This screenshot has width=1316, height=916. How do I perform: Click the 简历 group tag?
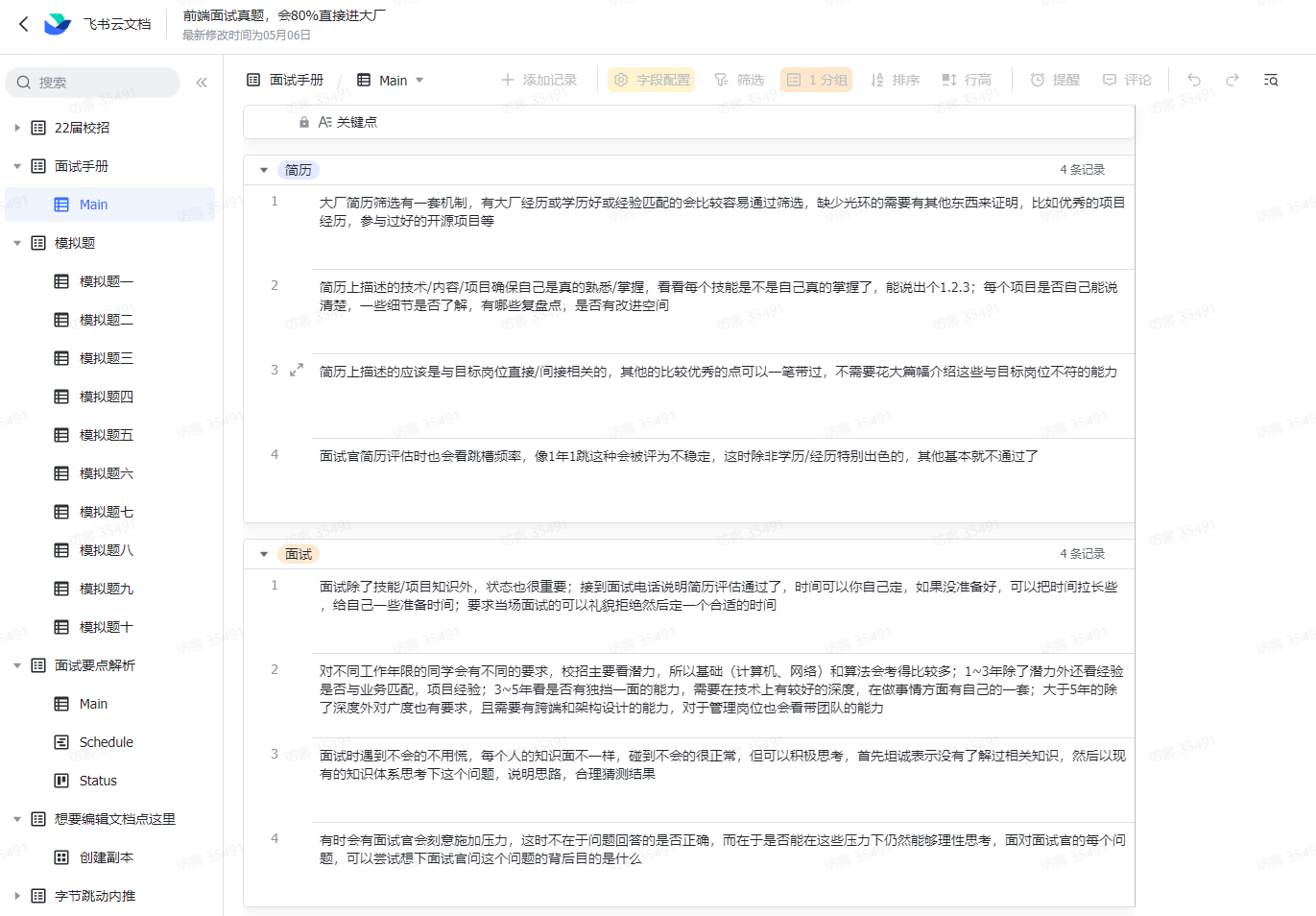(299, 170)
